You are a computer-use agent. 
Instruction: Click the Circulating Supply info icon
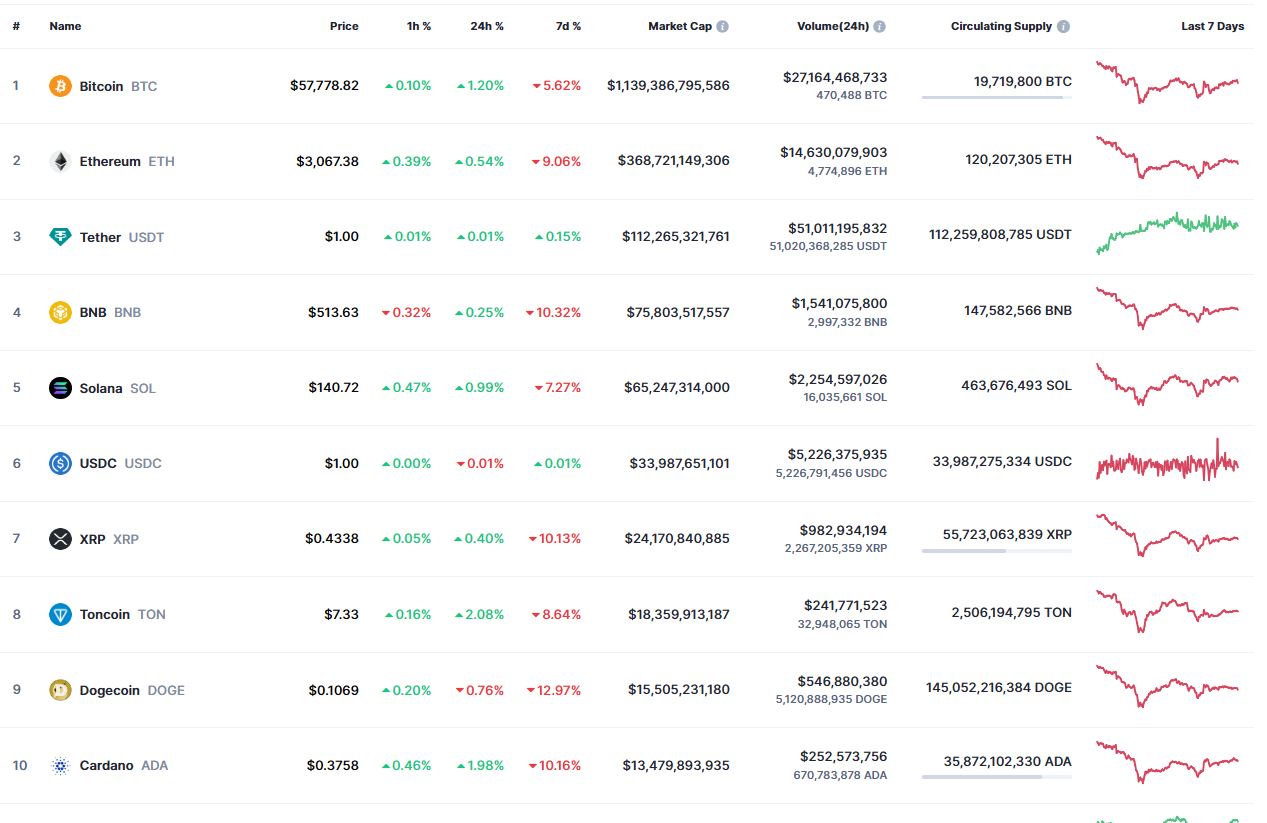pos(1064,27)
